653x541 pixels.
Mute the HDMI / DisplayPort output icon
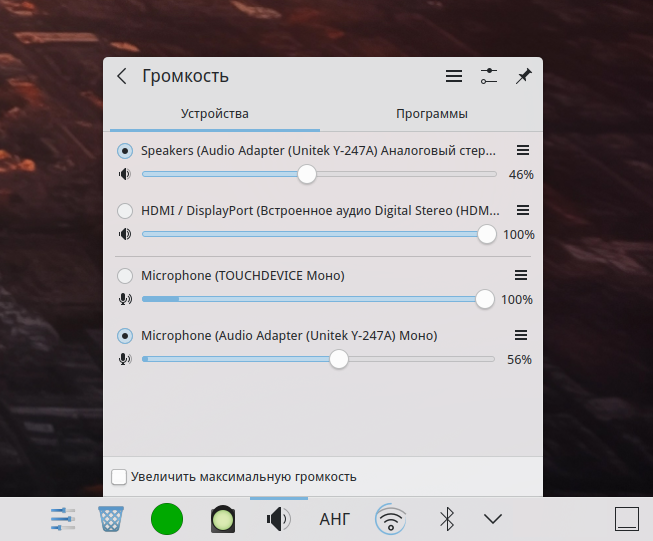point(124,234)
